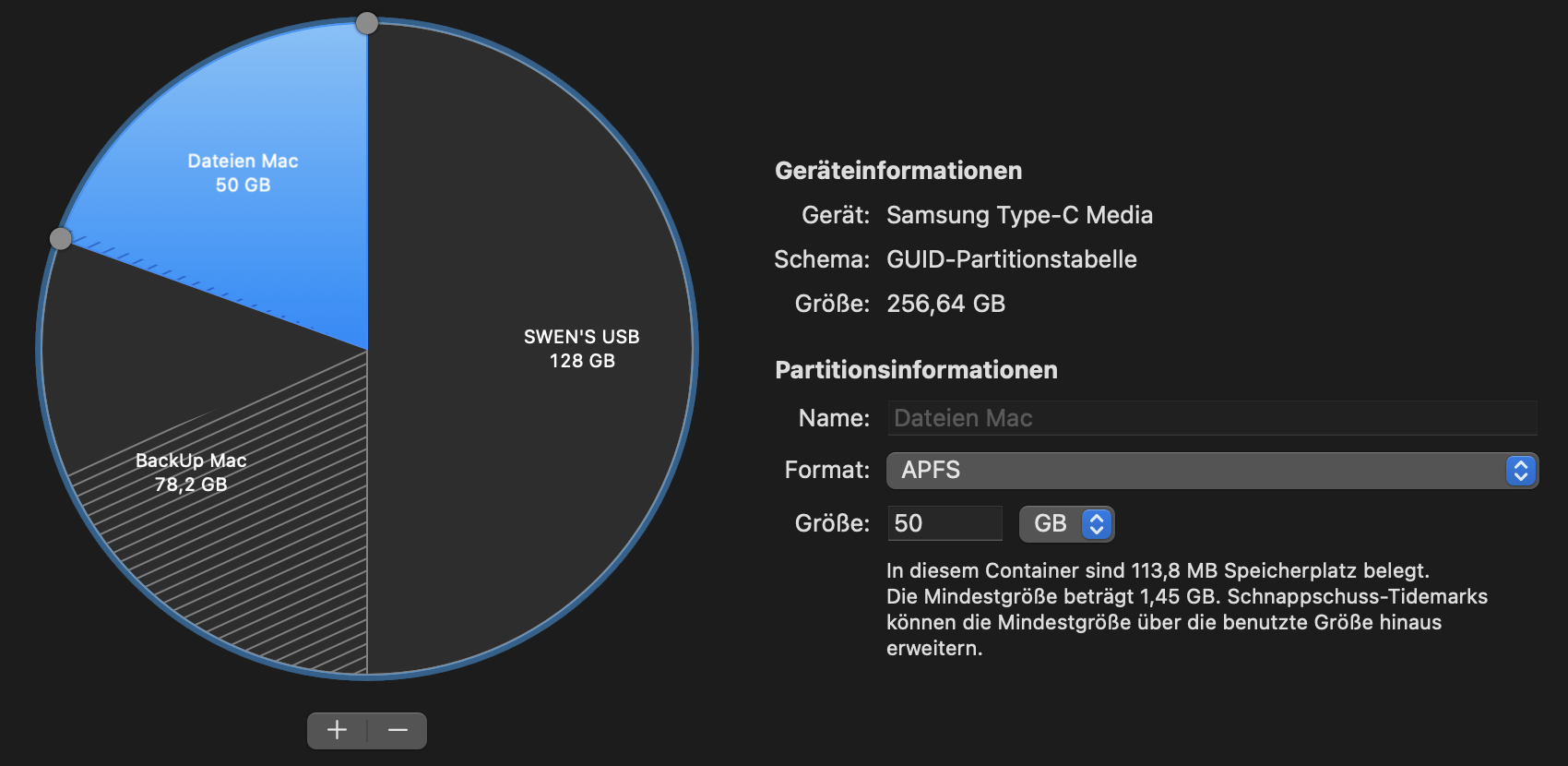Click the 50 GB label inside pie chart
The image size is (1568, 766).
click(243, 185)
